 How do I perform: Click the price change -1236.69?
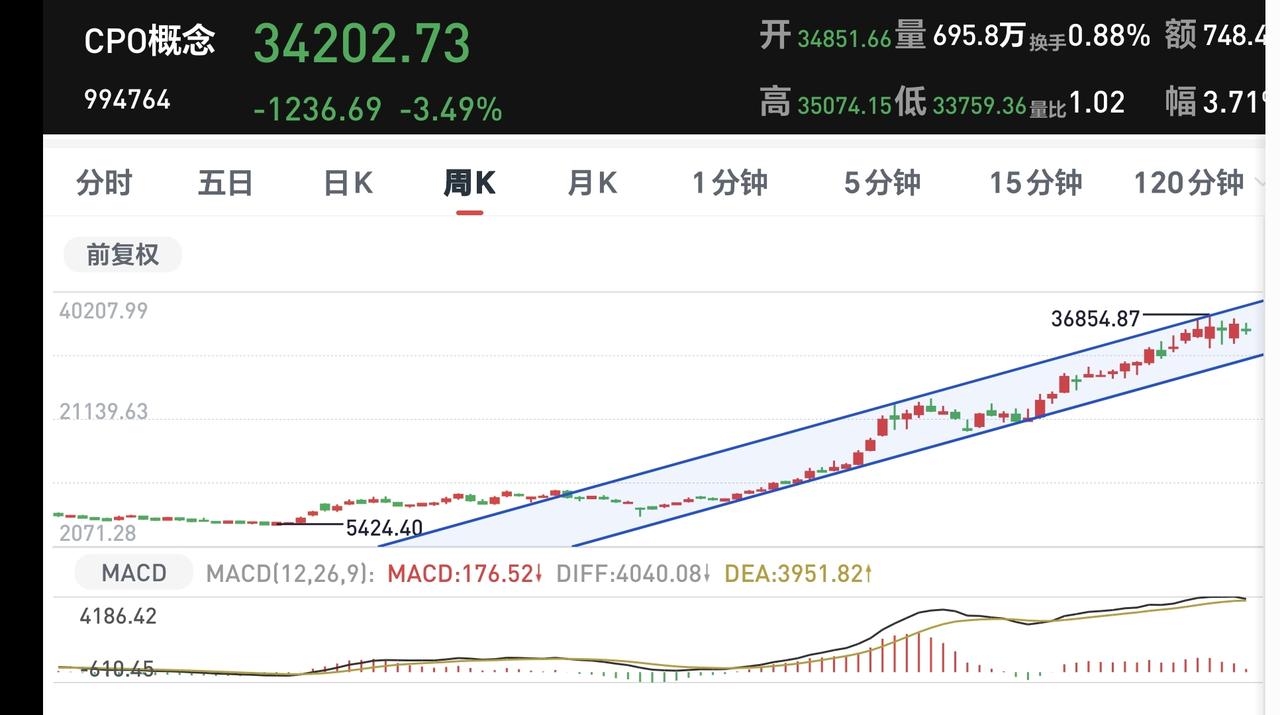coord(317,108)
